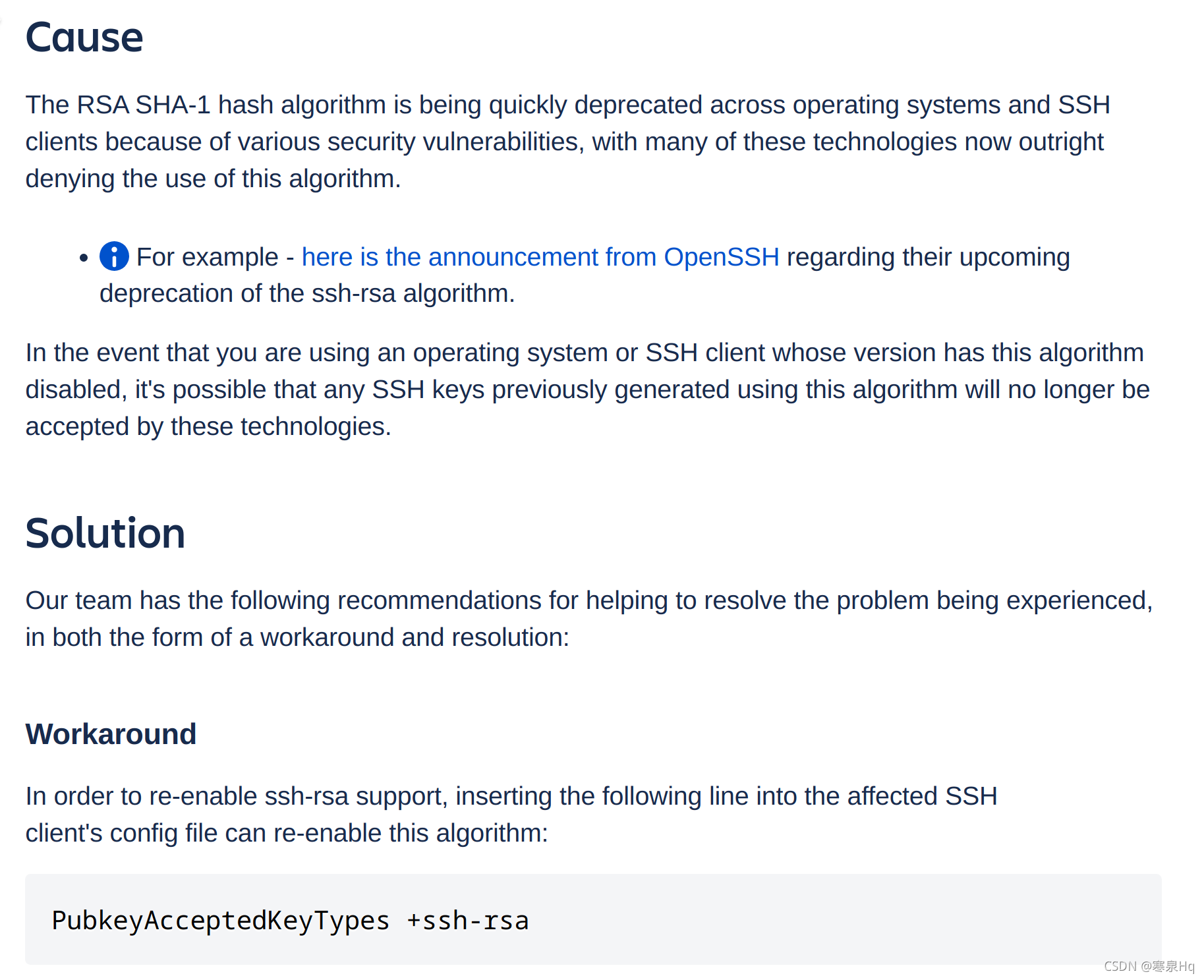The image size is (1204, 980).
Task: Click the words "regarding their upcoming"
Action: click(x=928, y=257)
